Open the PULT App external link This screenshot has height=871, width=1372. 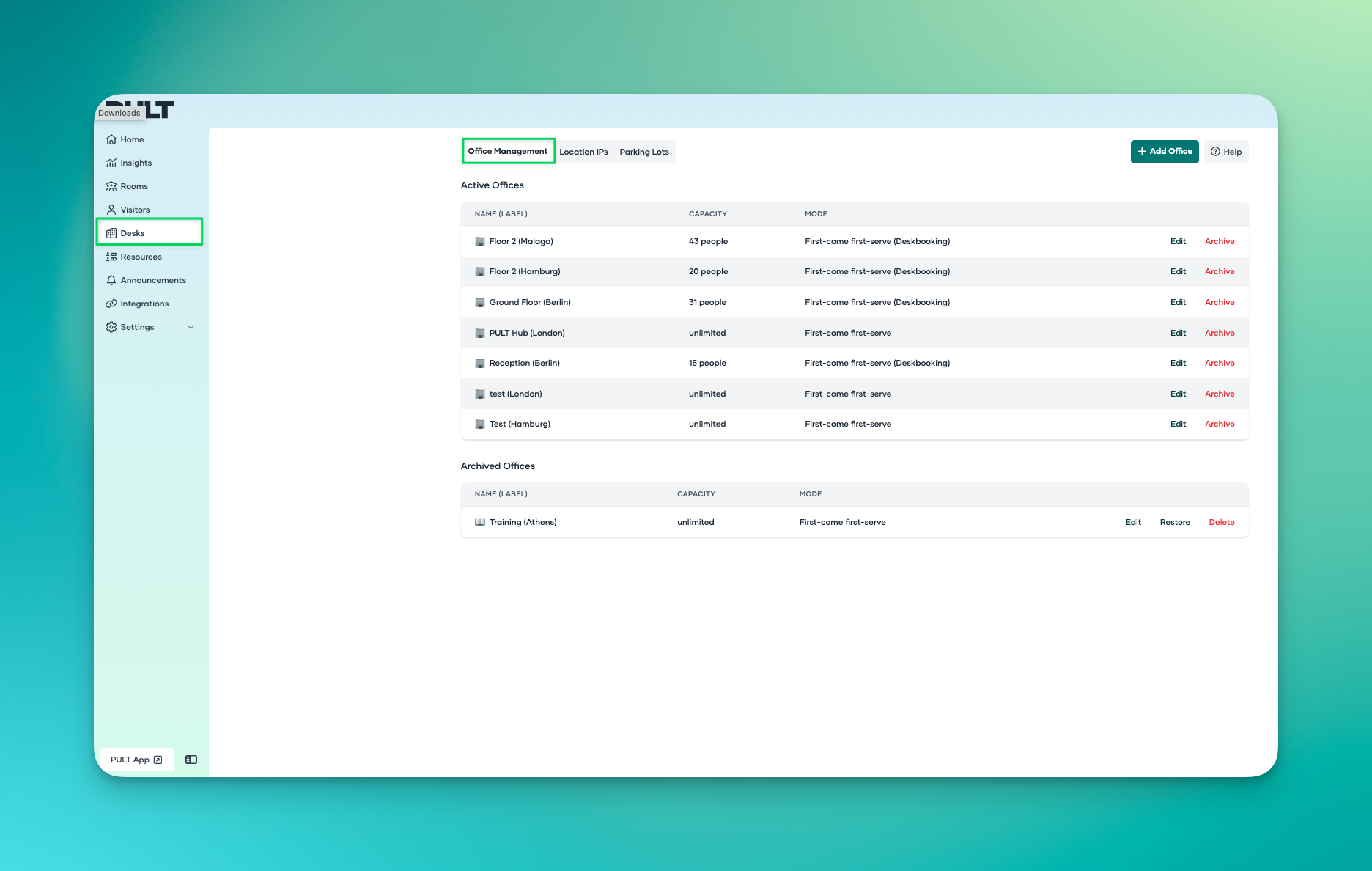136,760
